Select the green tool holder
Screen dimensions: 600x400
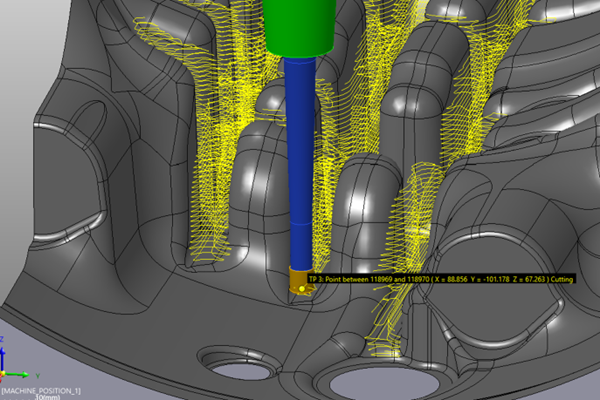300,28
